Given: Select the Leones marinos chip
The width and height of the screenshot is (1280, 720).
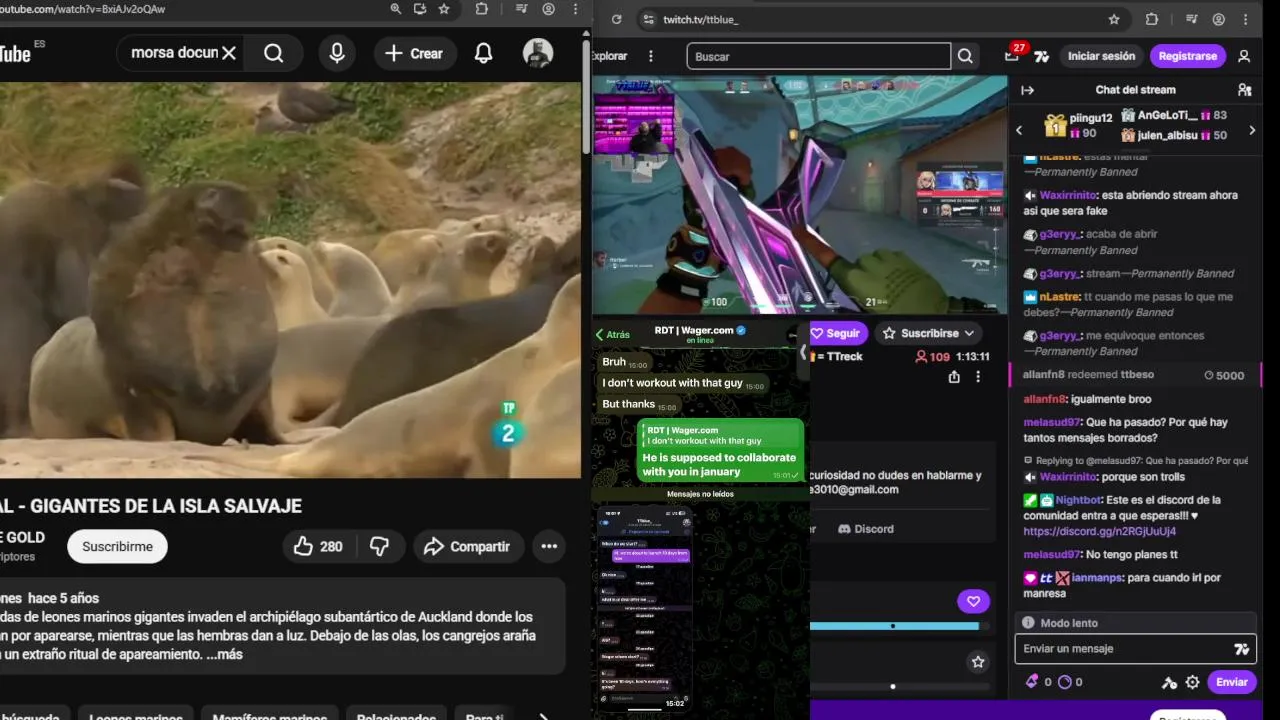Looking at the screenshot, I should tap(136, 714).
